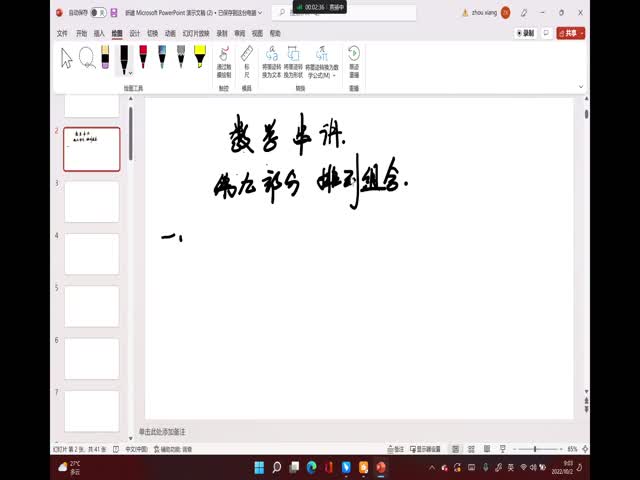Viewport: 640px width, 480px height.
Task: Switch to the 插入 Insert tab
Action: [x=99, y=33]
